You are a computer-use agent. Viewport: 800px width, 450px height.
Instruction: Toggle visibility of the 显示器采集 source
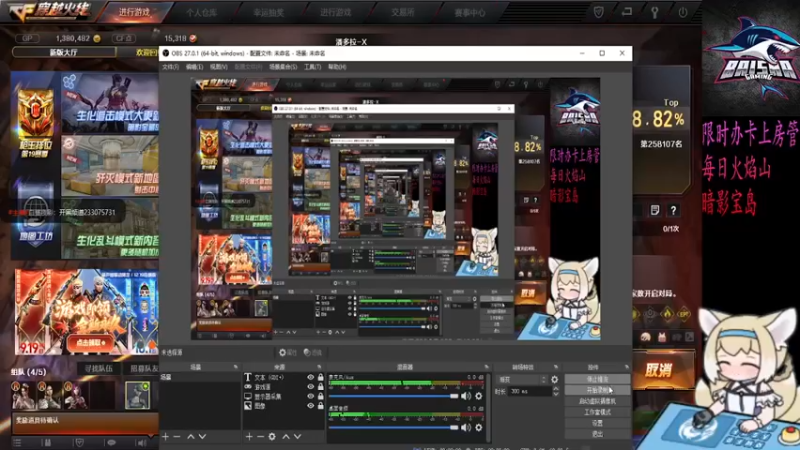(310, 396)
